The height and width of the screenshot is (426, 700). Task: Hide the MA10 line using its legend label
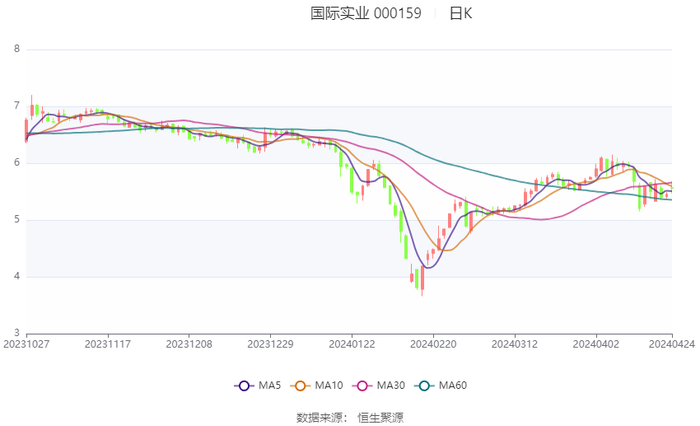[x=329, y=386]
